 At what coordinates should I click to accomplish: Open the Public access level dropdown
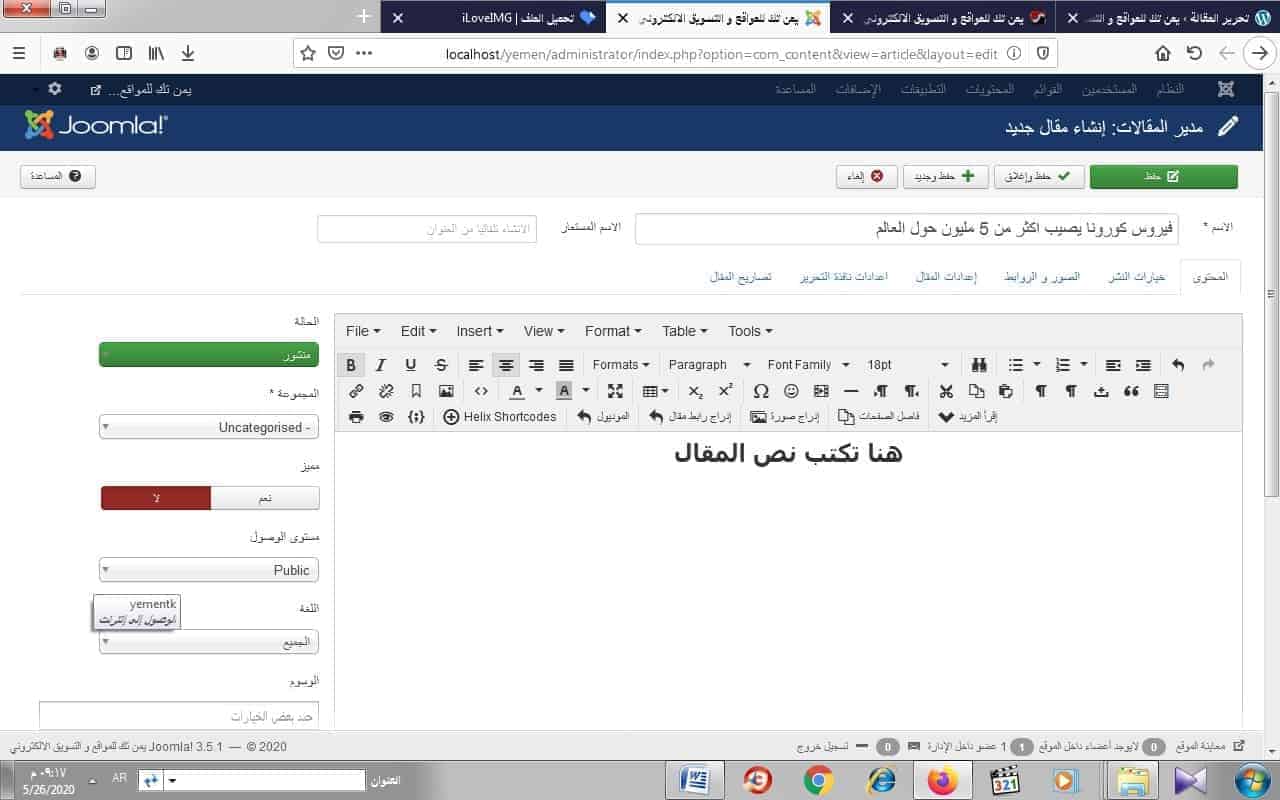(209, 570)
